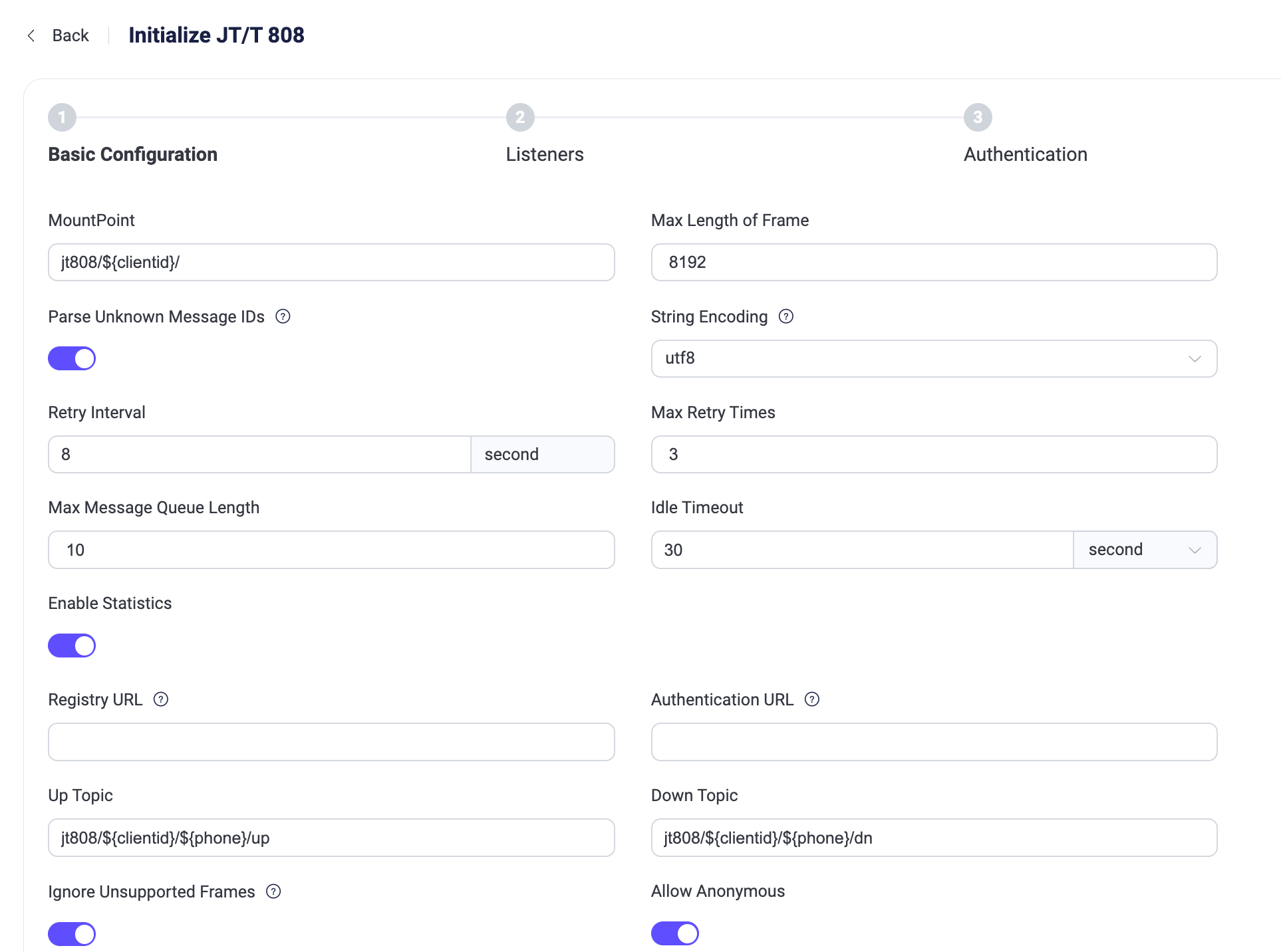The image size is (1281, 952).
Task: Click the MountPoint input field
Action: pyautogui.click(x=331, y=263)
